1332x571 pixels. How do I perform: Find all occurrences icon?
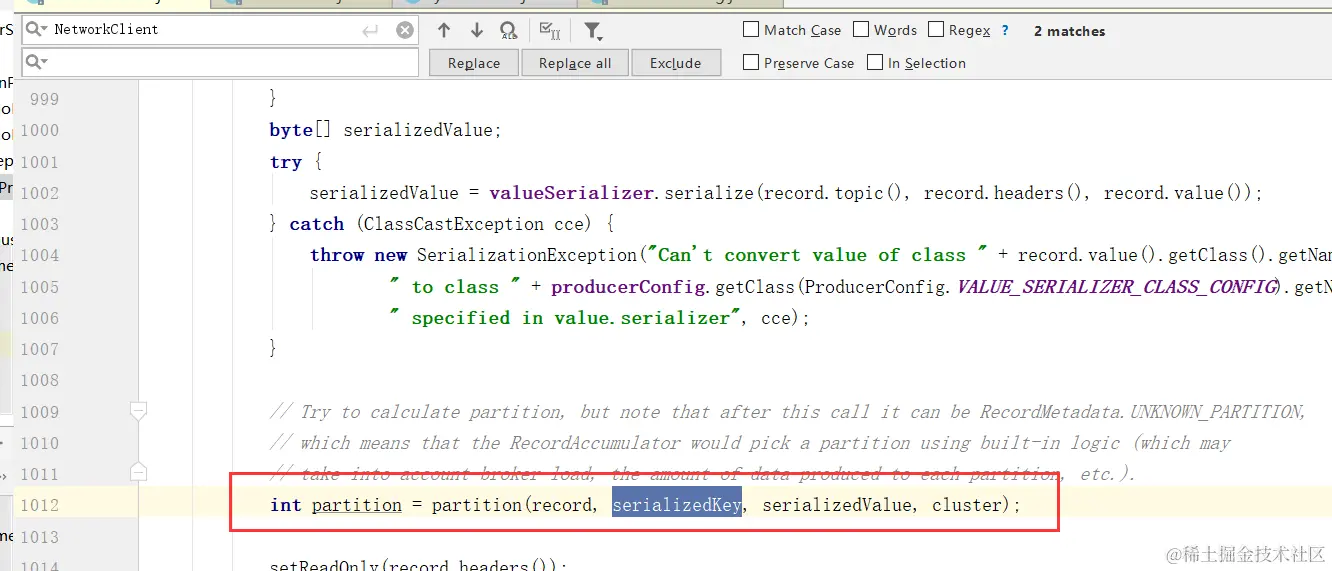coord(508,31)
